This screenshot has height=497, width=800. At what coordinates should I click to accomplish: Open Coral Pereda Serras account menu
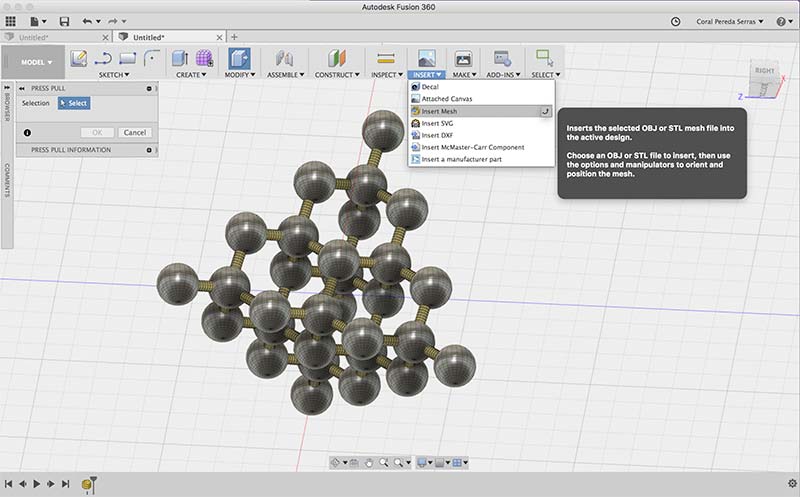click(x=730, y=21)
